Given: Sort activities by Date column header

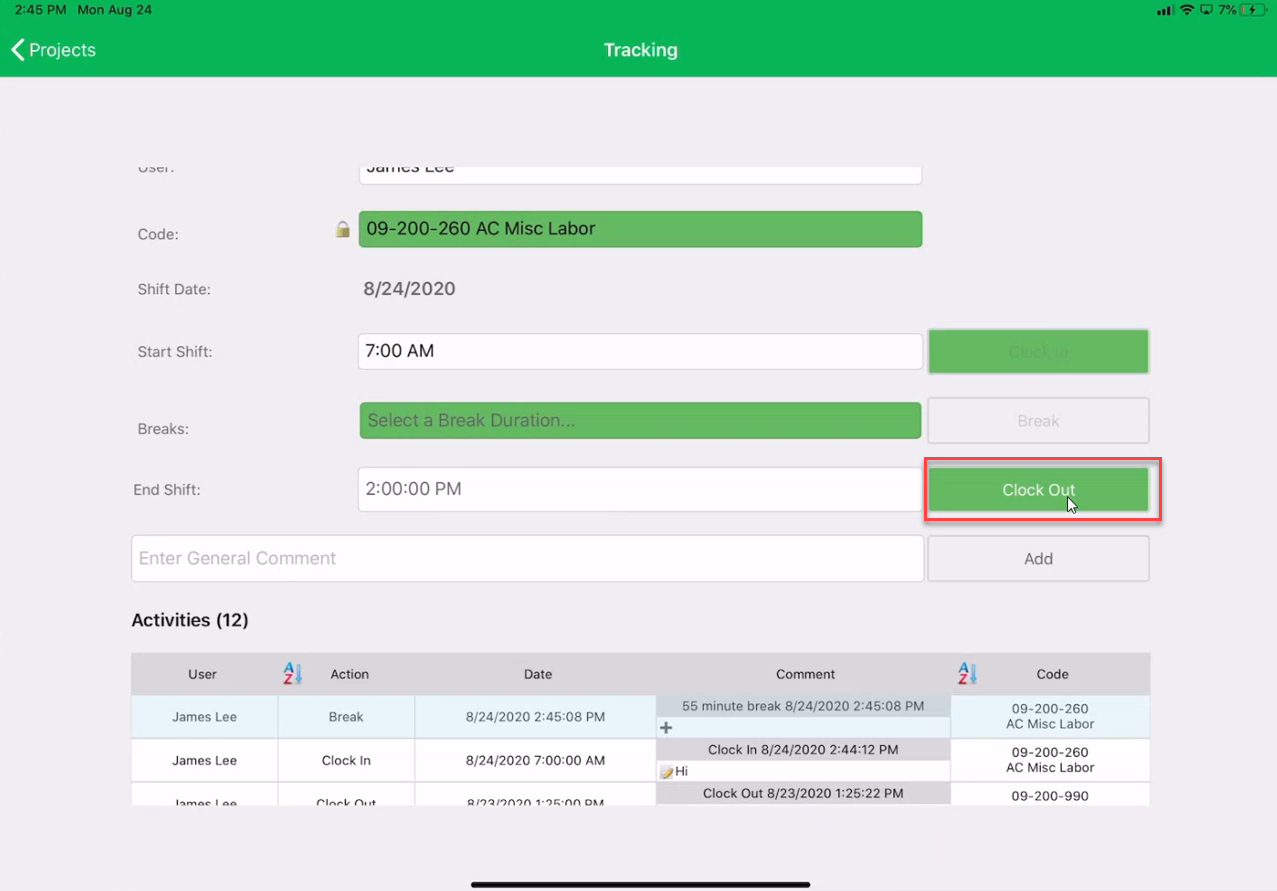Looking at the screenshot, I should [537, 675].
